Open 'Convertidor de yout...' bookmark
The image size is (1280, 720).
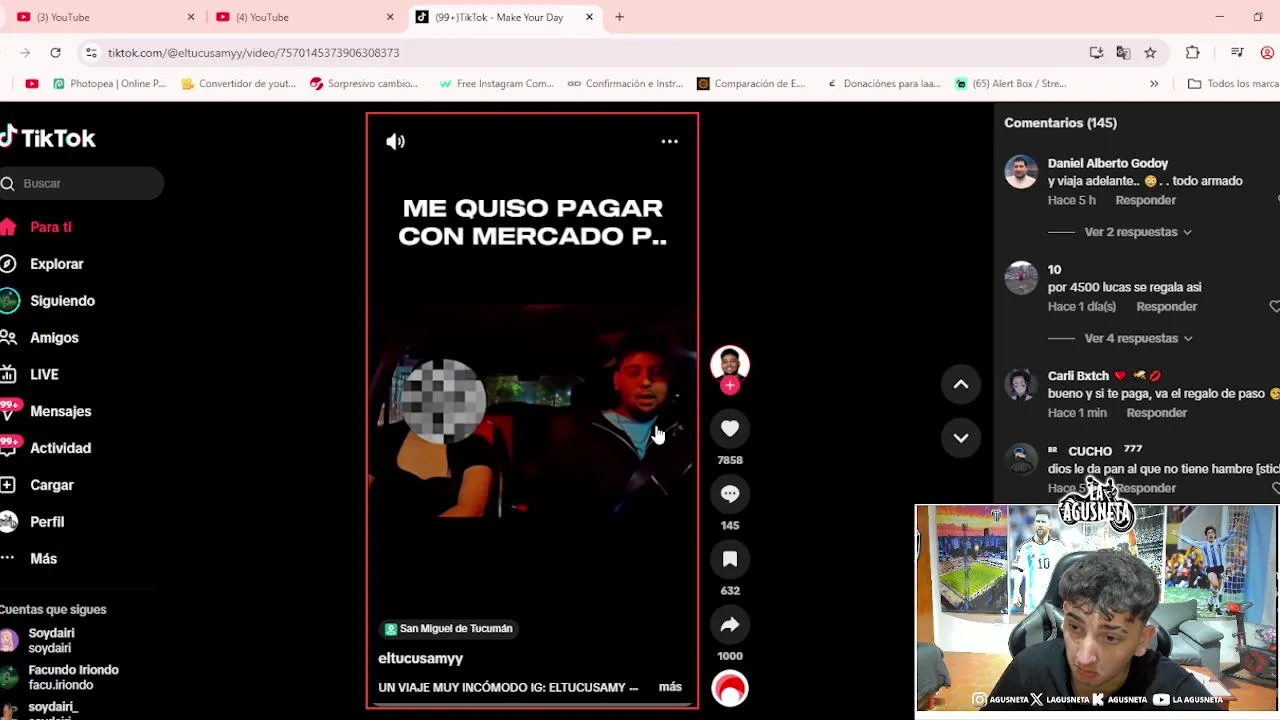pos(238,84)
